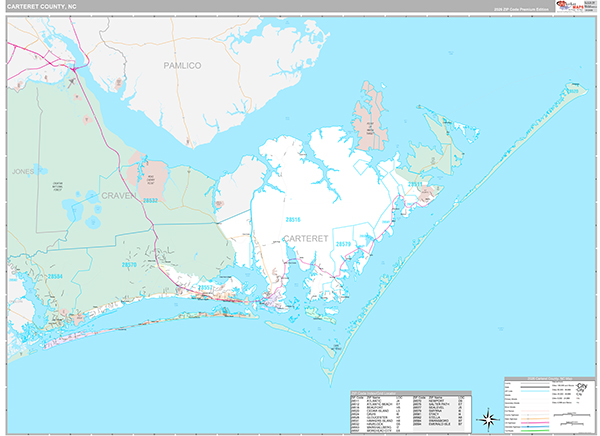This screenshot has width=600, height=436.
Task: Click the ZIP Code Index table header bar
Action: coord(411,394)
